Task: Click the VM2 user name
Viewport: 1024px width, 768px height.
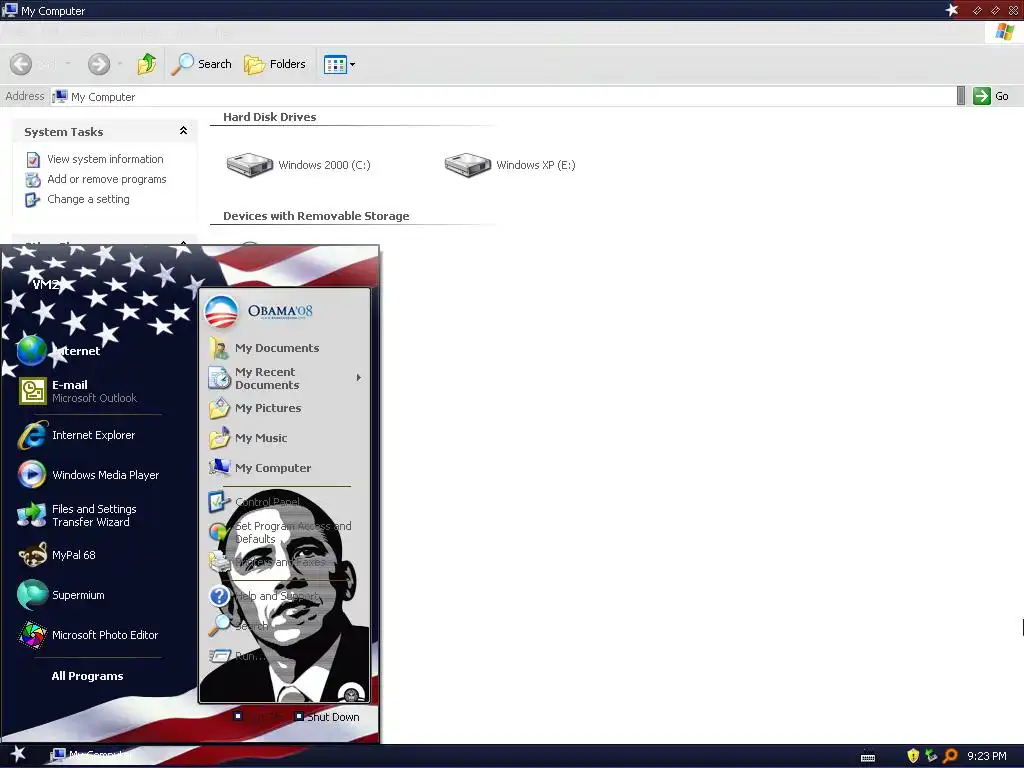Action: click(x=46, y=285)
